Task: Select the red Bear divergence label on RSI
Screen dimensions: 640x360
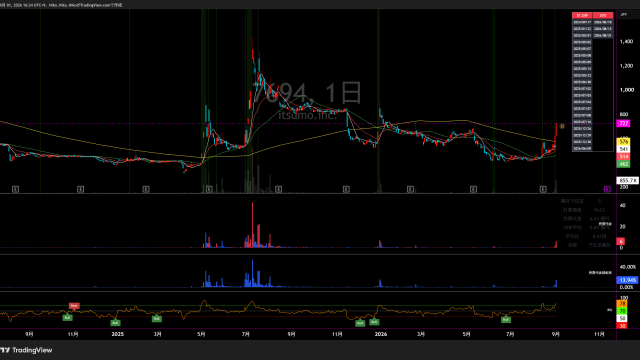Action: (74, 305)
